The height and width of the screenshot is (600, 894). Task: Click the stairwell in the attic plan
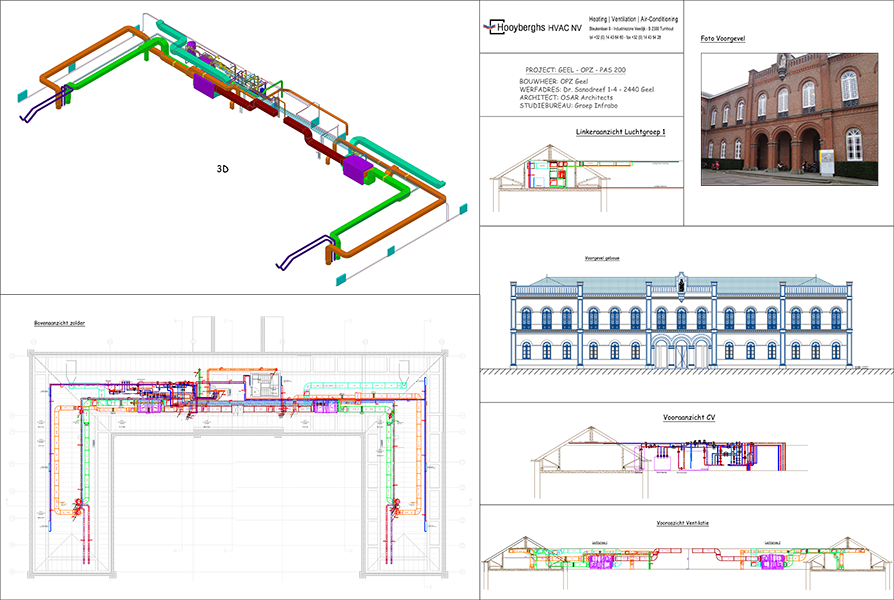(x=263, y=385)
